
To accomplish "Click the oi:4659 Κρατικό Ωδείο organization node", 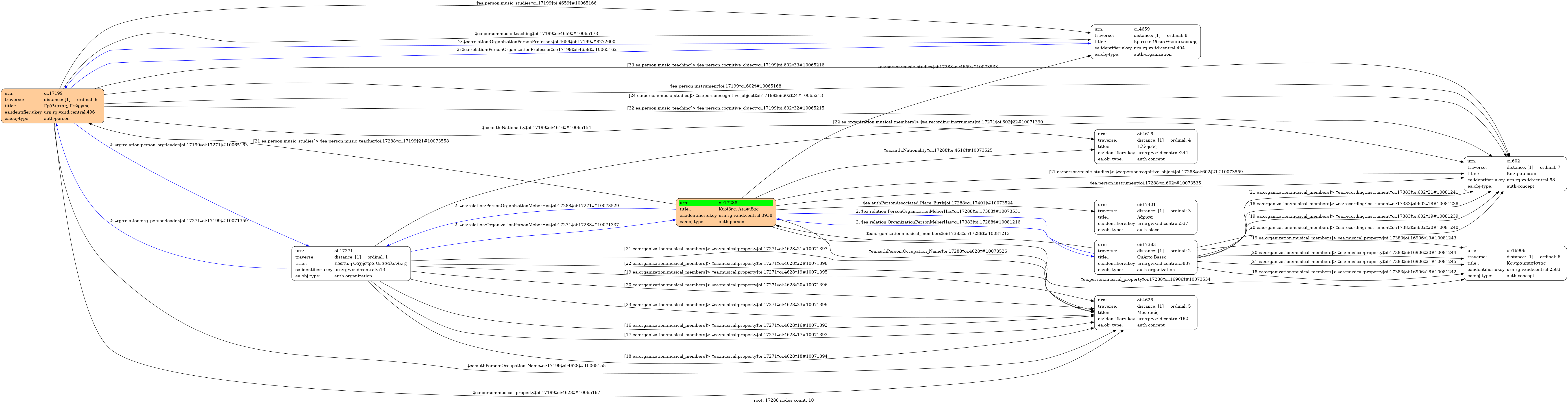I will point(1146,42).
